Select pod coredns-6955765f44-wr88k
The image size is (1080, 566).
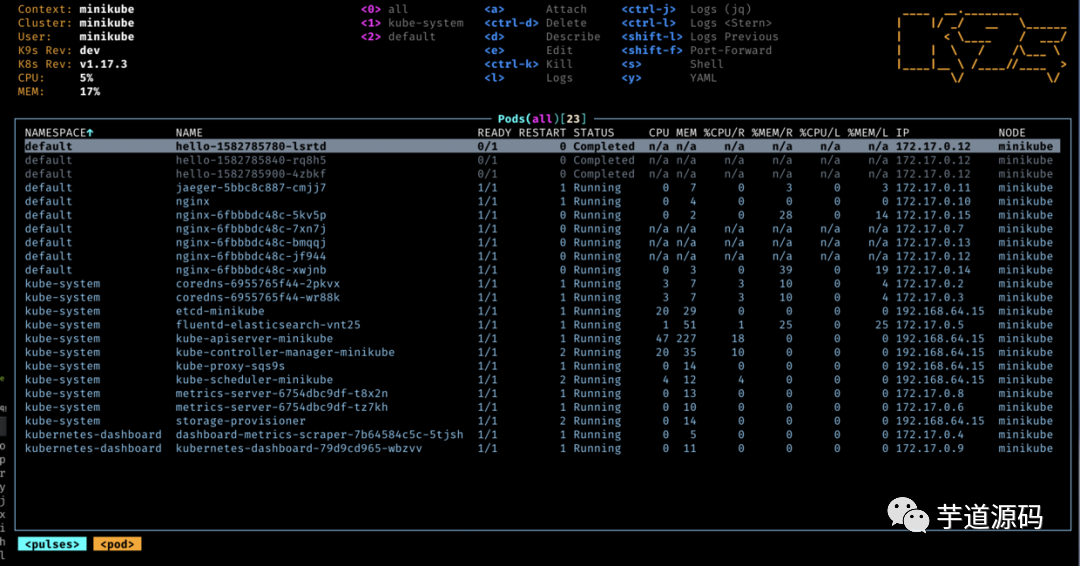(x=542, y=297)
